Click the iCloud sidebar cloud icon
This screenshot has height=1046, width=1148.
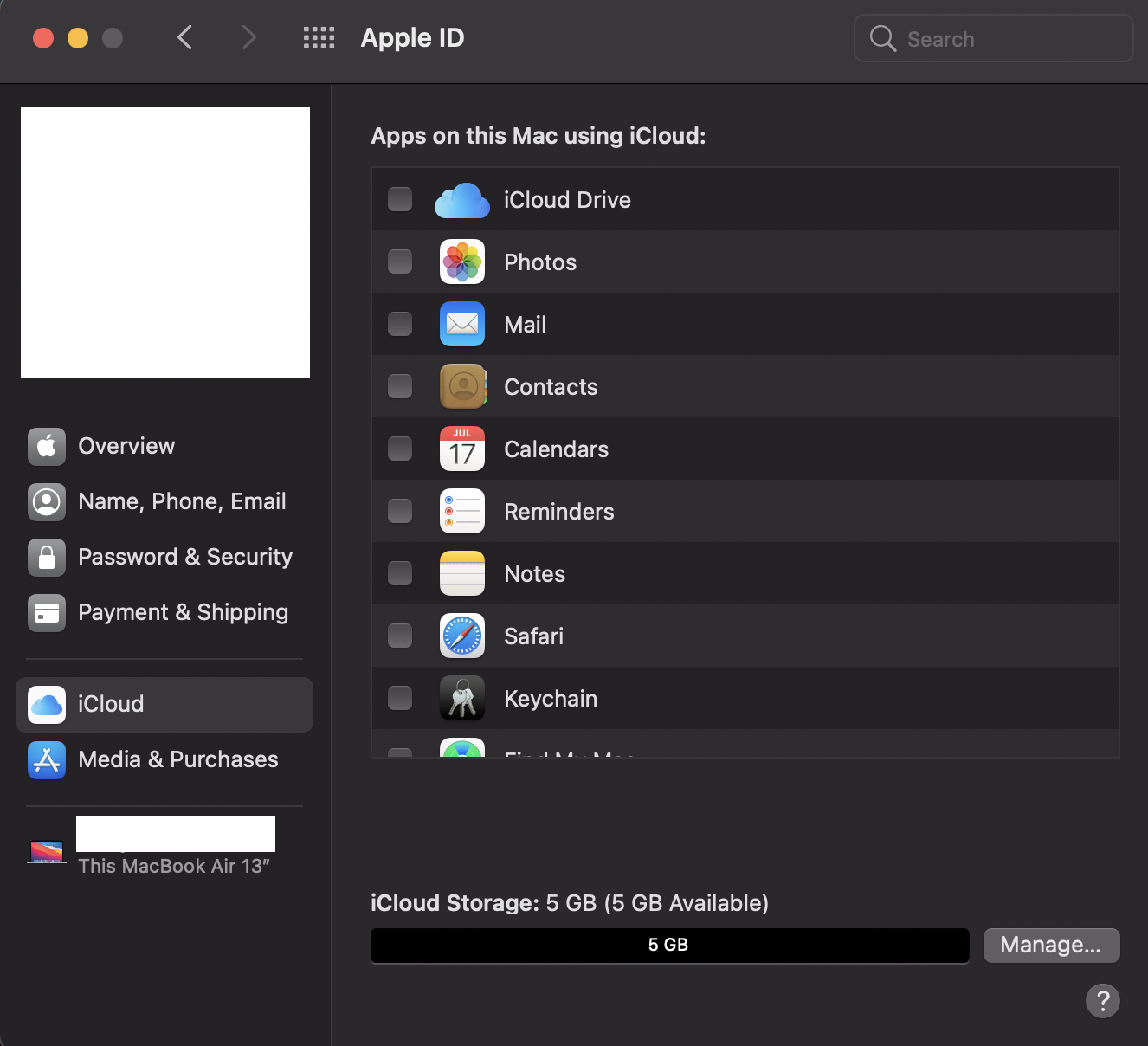47,705
